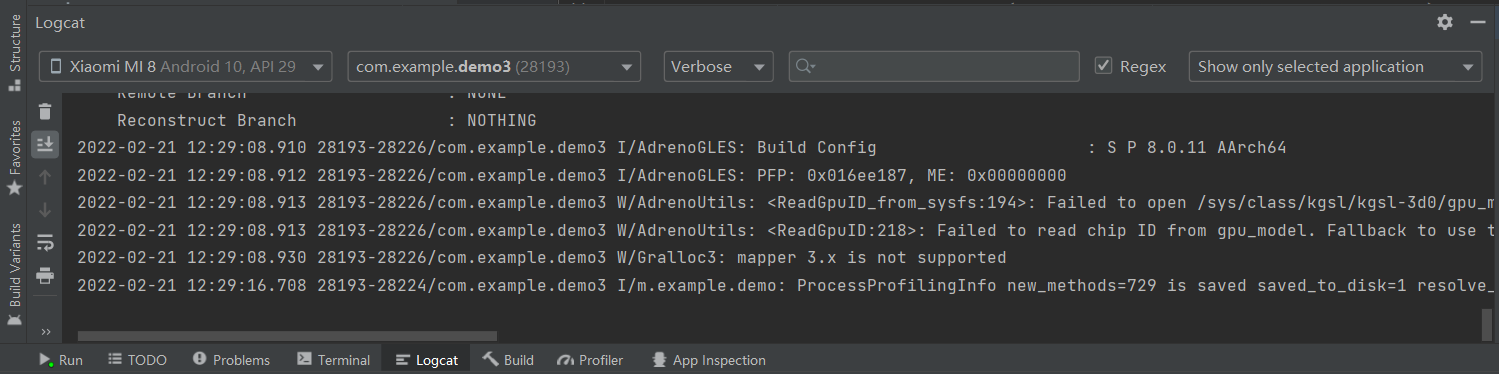The width and height of the screenshot is (1499, 374).
Task: Click the Logcat search input field
Action: tap(934, 67)
